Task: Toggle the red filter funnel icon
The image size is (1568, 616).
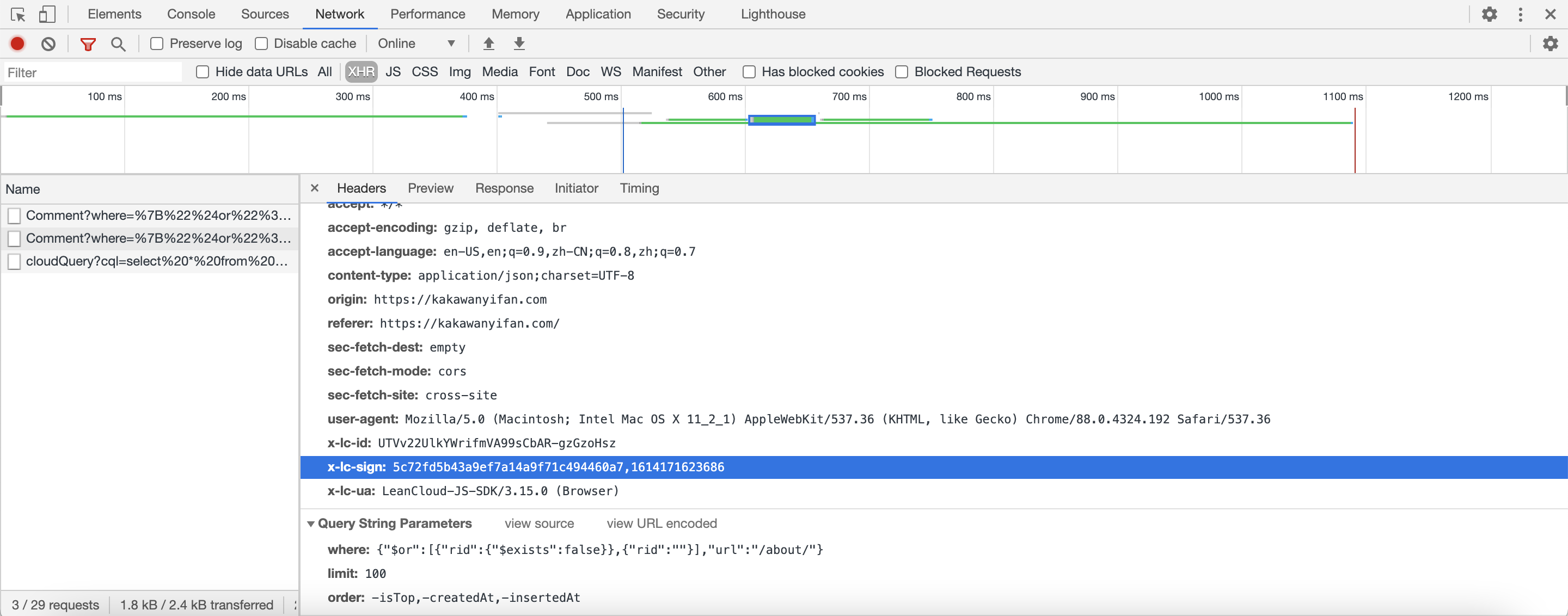Action: tap(88, 44)
